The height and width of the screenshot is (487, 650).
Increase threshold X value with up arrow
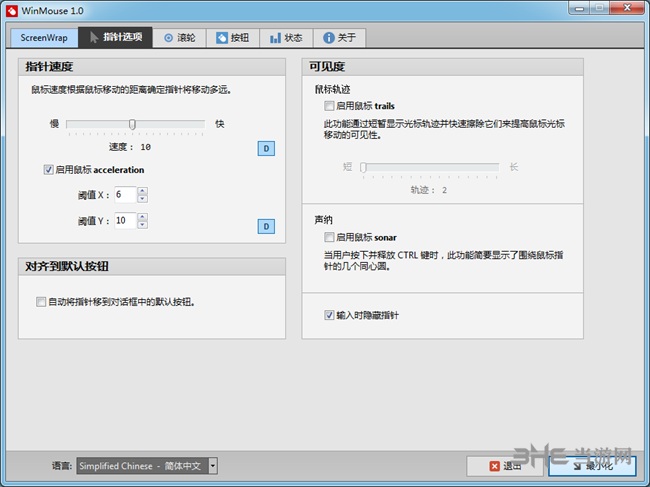[142, 190]
